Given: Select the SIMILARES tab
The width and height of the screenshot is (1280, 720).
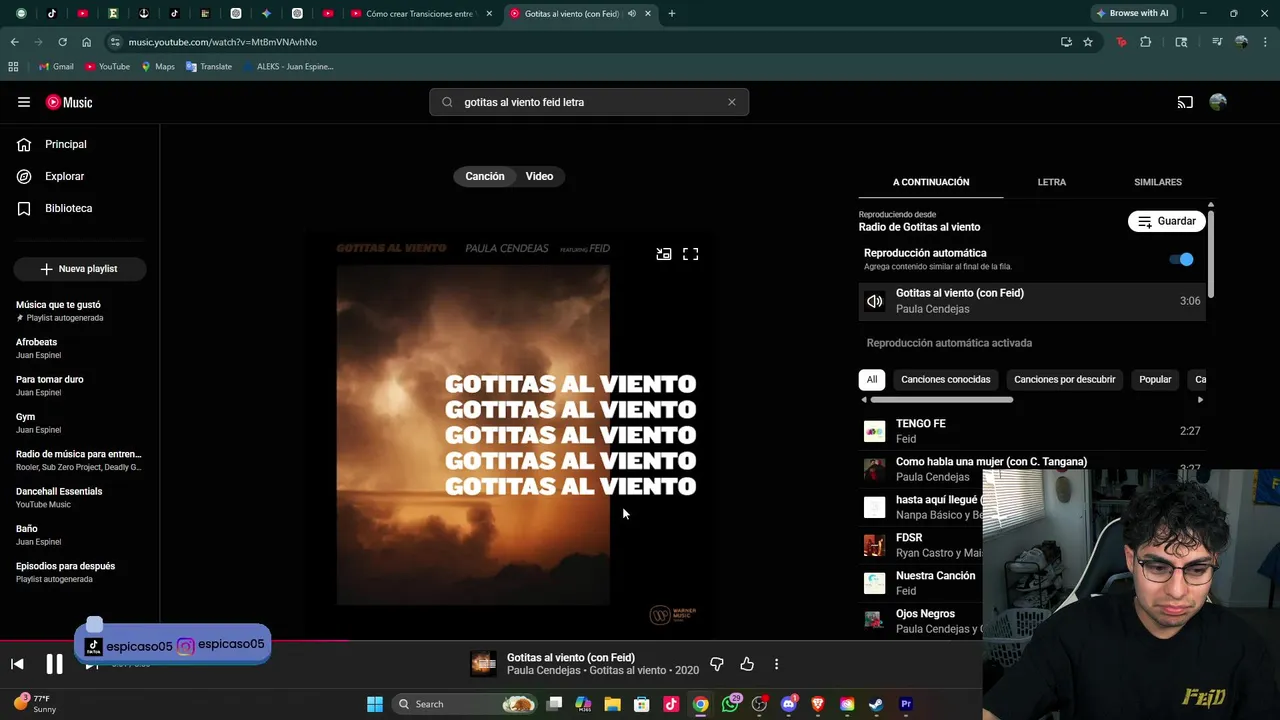Looking at the screenshot, I should [x=1158, y=182].
